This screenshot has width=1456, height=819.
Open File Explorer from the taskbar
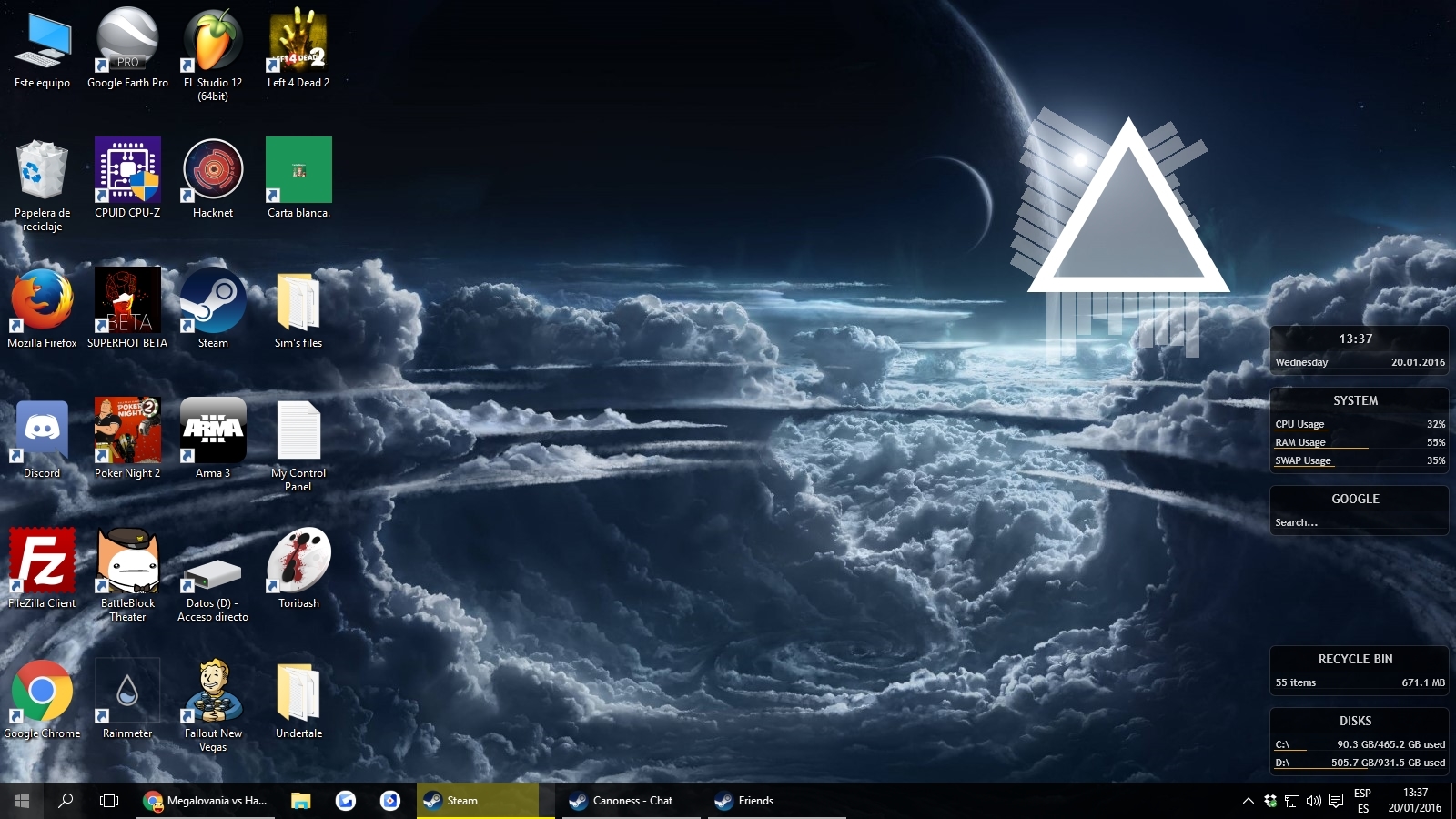point(301,801)
